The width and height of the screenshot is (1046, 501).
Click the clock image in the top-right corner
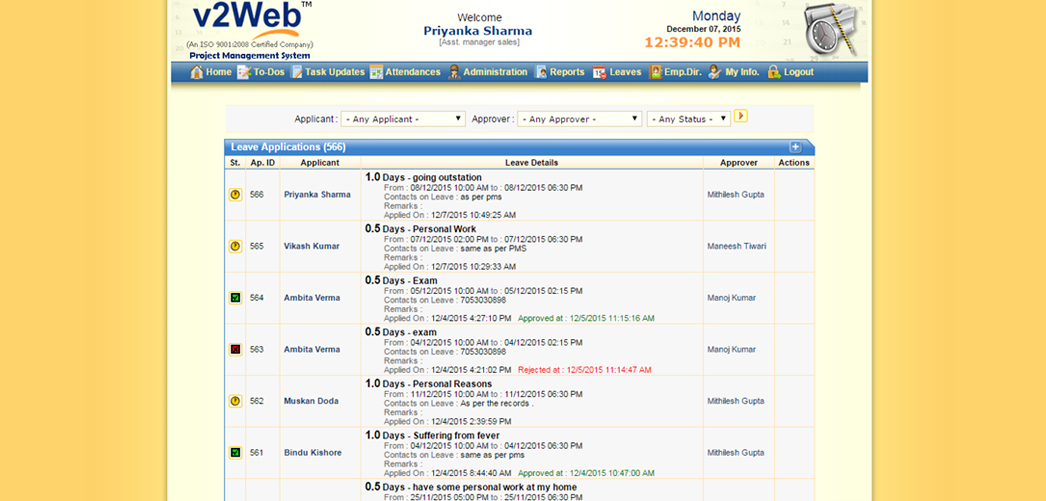830,30
